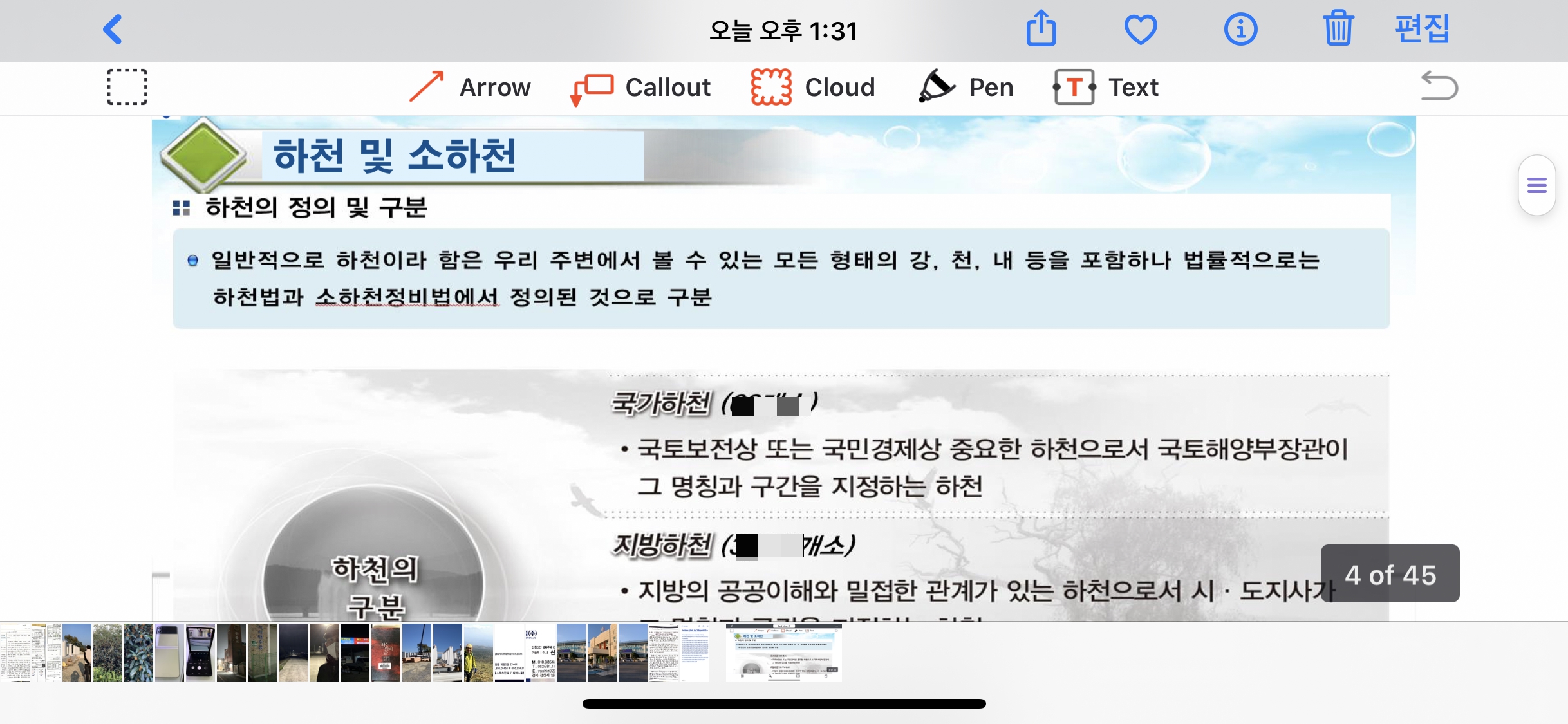Open the share sheet icon
Image resolution: width=1568 pixels, height=724 pixels.
pos(1041,29)
